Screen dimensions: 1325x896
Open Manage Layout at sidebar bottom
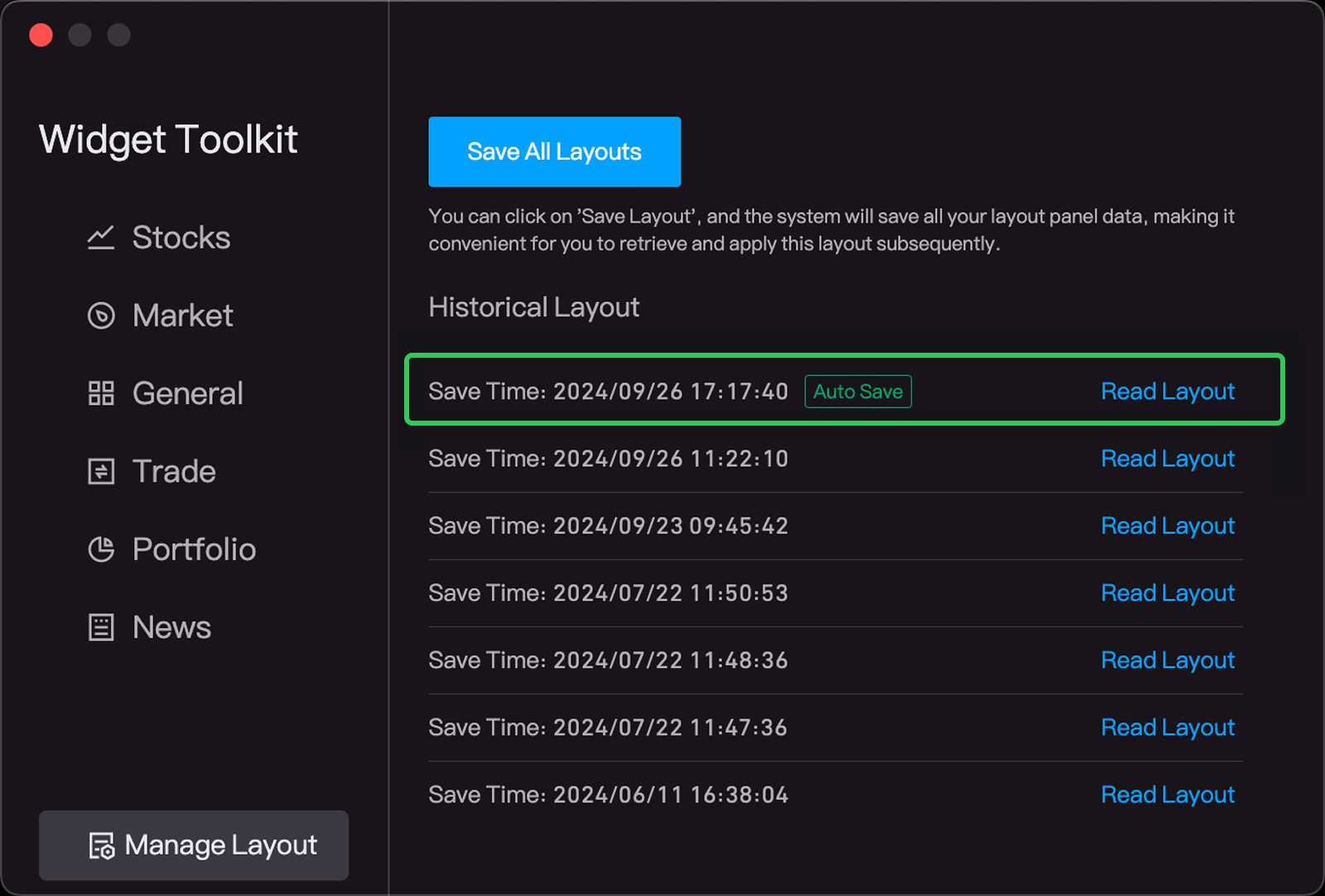(220, 845)
